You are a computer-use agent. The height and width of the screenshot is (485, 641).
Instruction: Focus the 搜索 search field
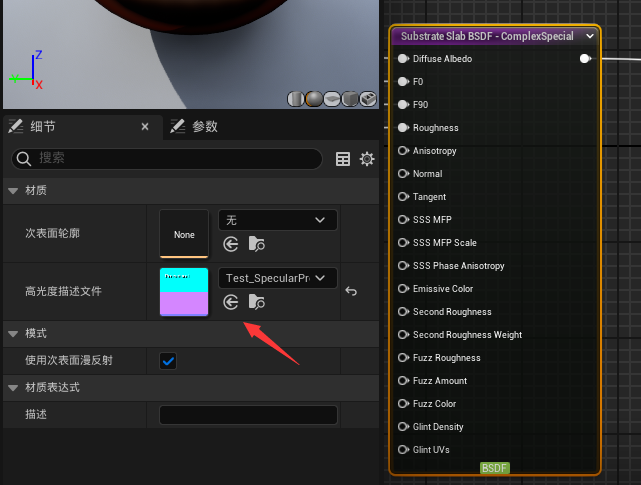tap(167, 159)
